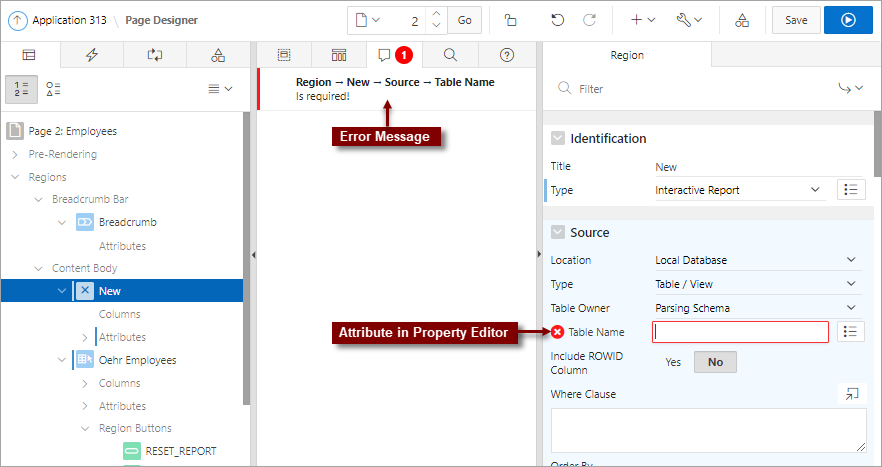Open the Utilities wrench menu
Image resolution: width=882 pixels, height=467 pixels.
[689, 20]
